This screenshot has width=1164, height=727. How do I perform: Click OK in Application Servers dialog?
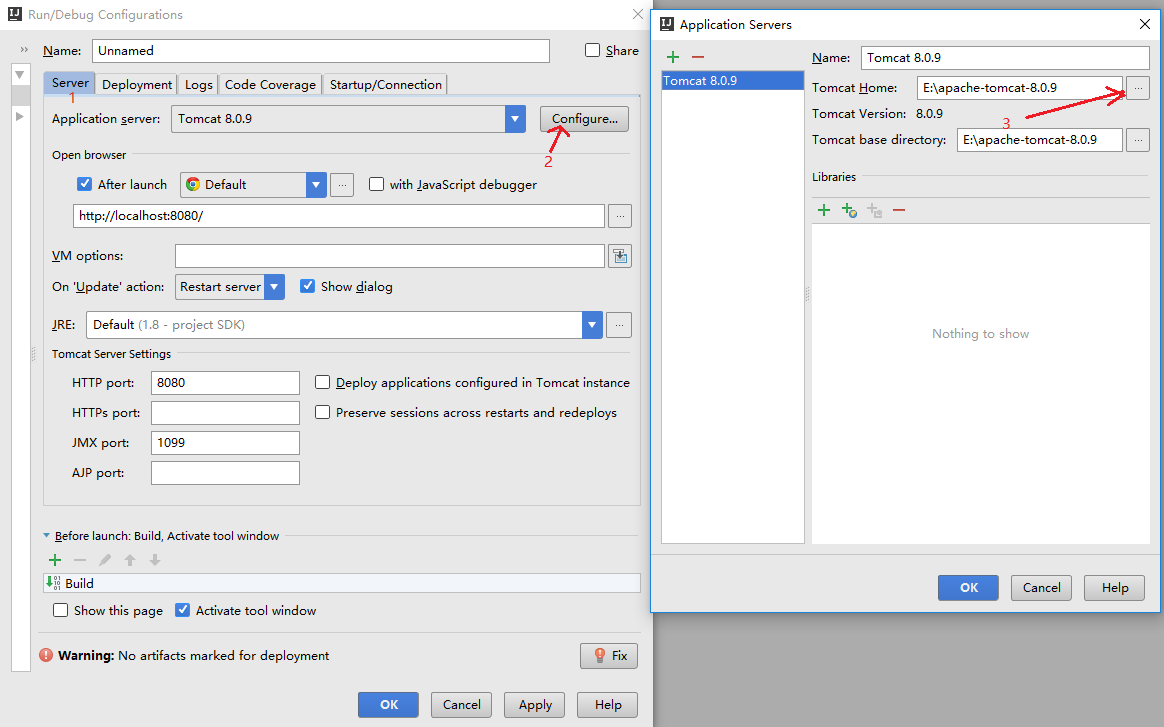coord(968,587)
